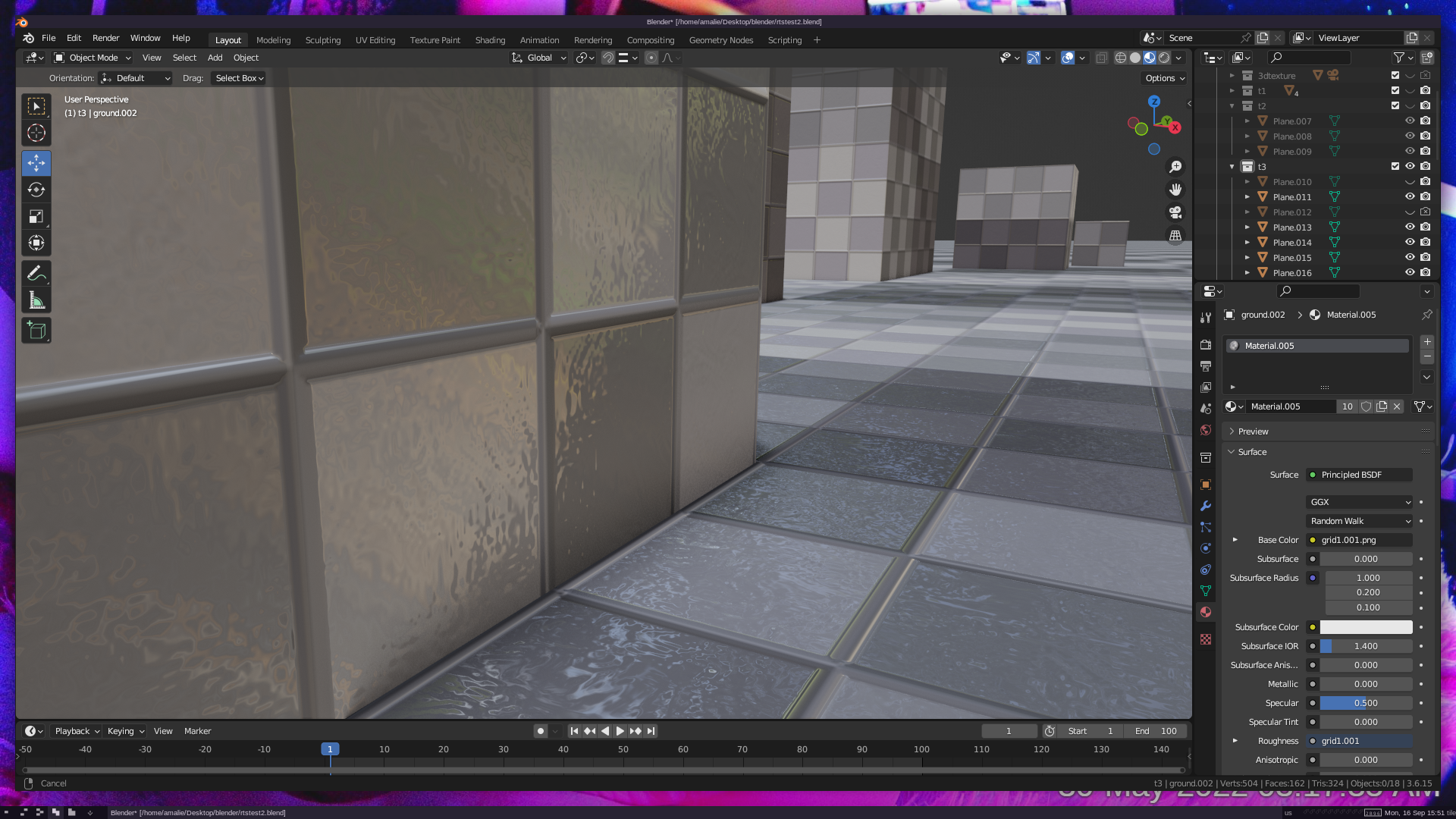The width and height of the screenshot is (1456, 819).
Task: Hide Plane.011 using its eye icon
Action: (x=1410, y=197)
